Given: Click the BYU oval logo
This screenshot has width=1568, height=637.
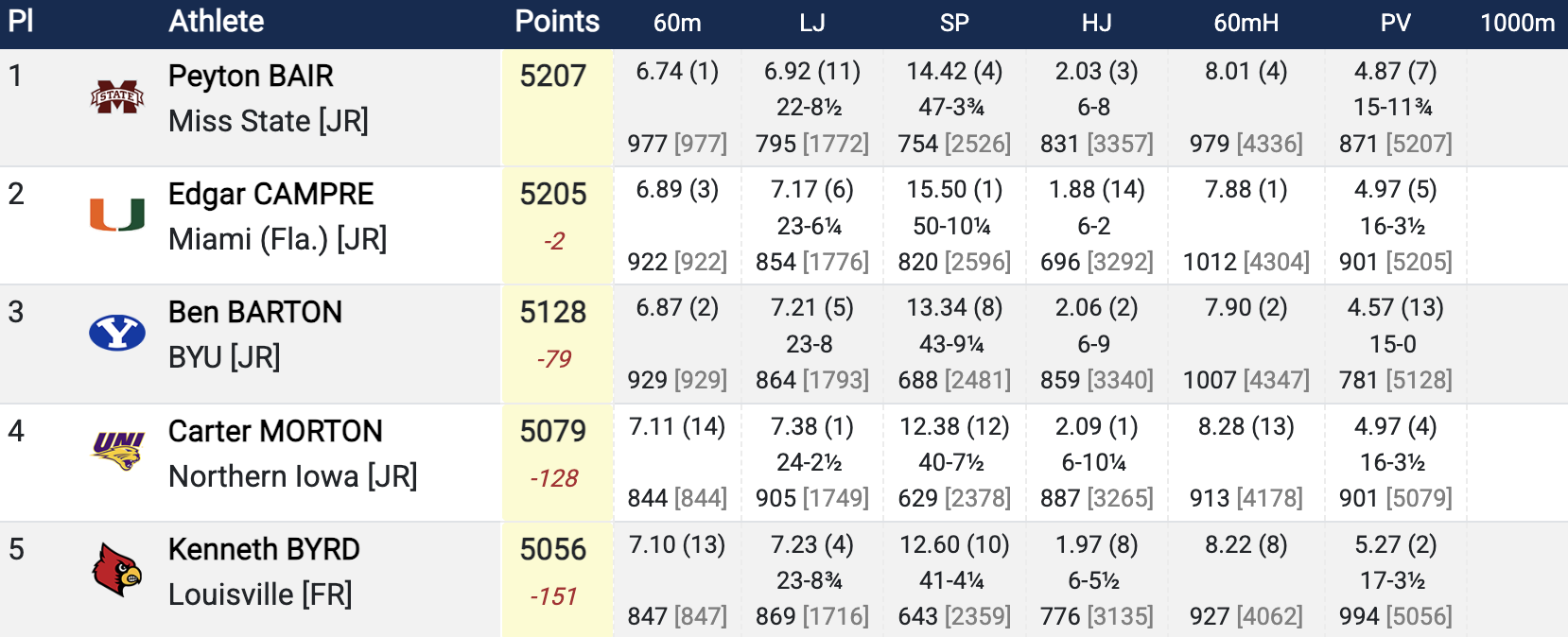Looking at the screenshot, I should click(x=117, y=333).
